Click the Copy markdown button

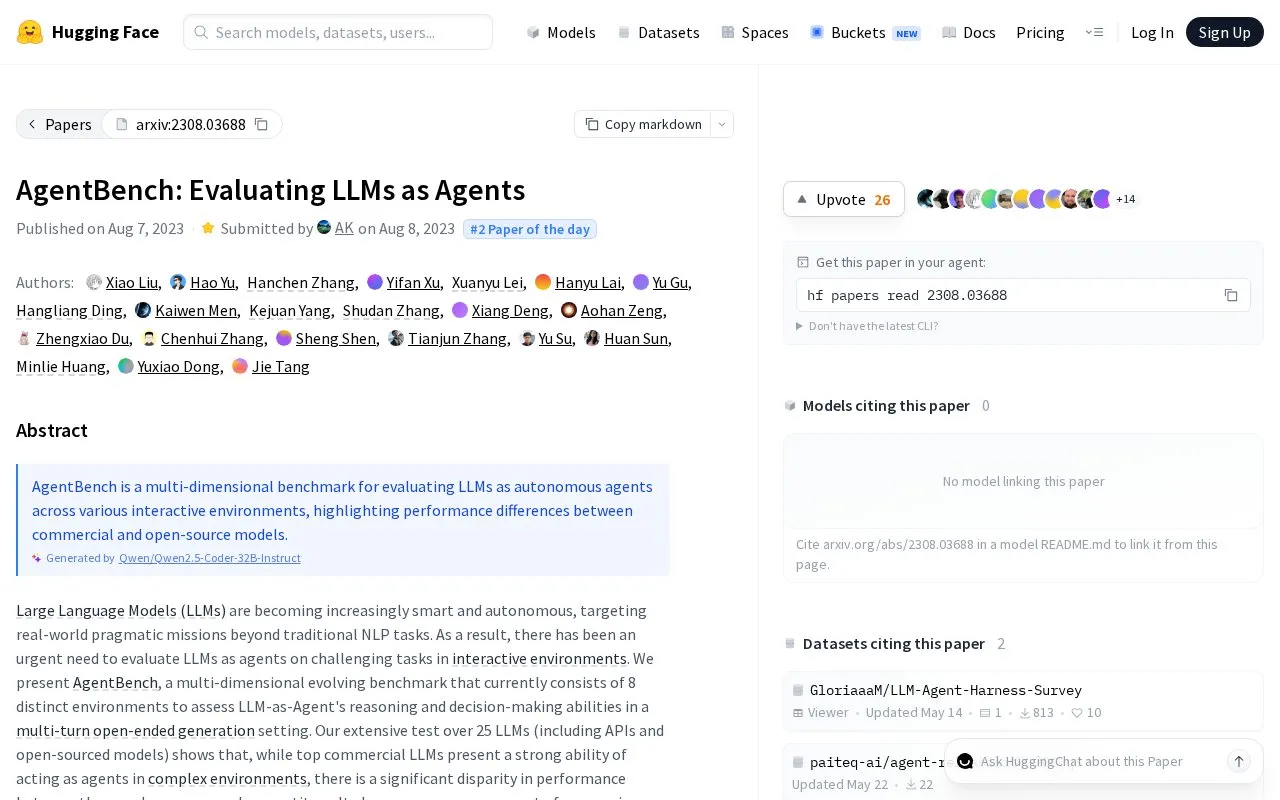click(643, 124)
